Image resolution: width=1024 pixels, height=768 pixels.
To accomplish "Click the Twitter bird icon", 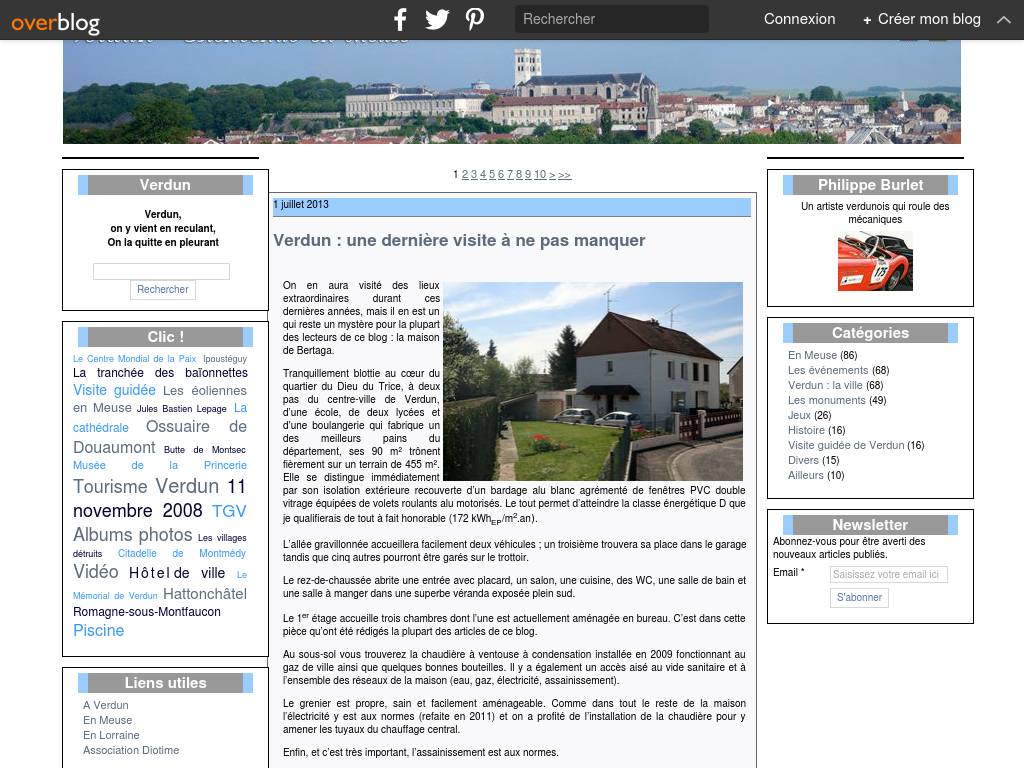I will [x=437, y=19].
